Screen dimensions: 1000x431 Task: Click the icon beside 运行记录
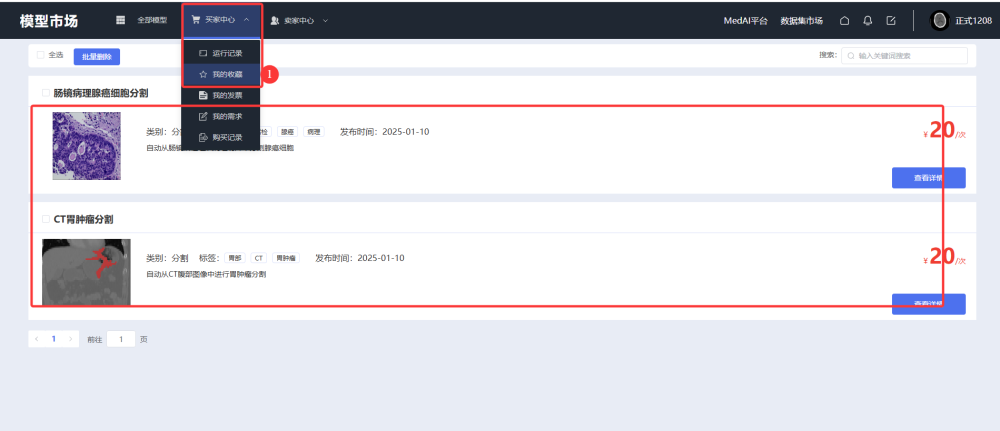(203, 54)
